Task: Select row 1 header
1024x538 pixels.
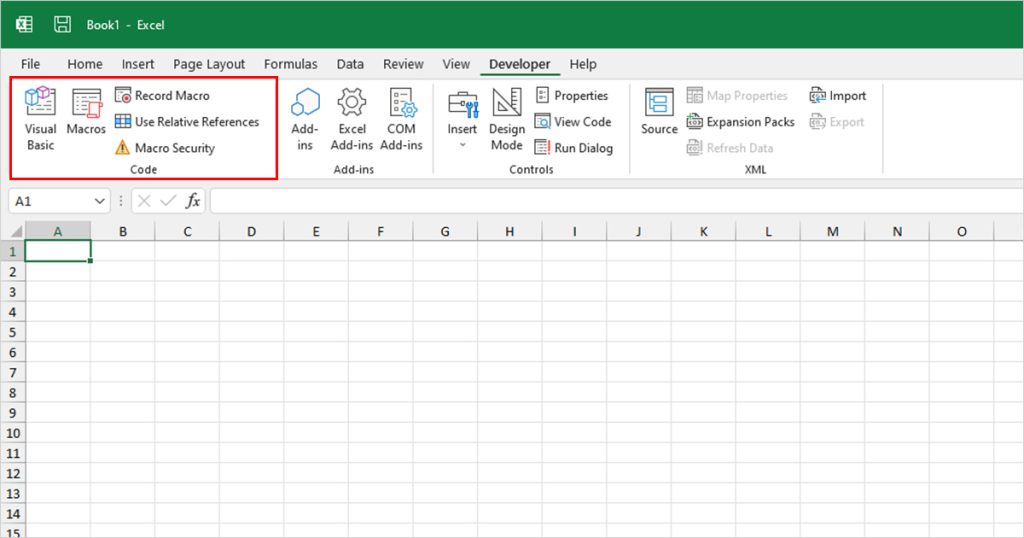Action: (12, 251)
